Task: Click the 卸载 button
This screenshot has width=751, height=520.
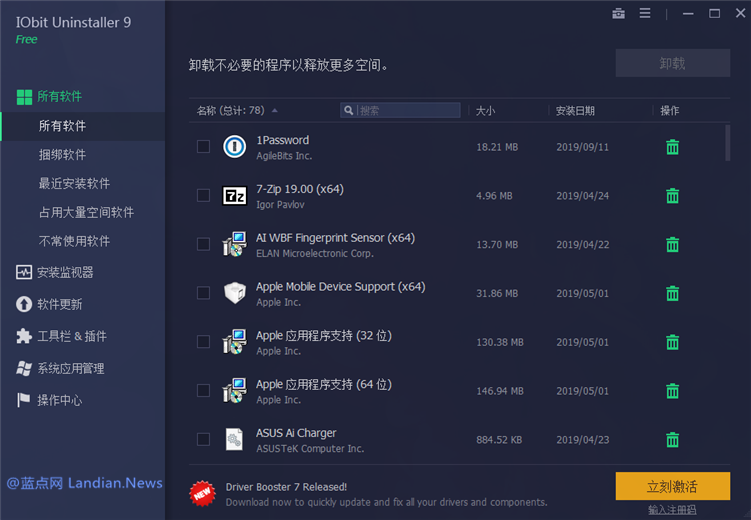Action: pyautogui.click(x=672, y=63)
